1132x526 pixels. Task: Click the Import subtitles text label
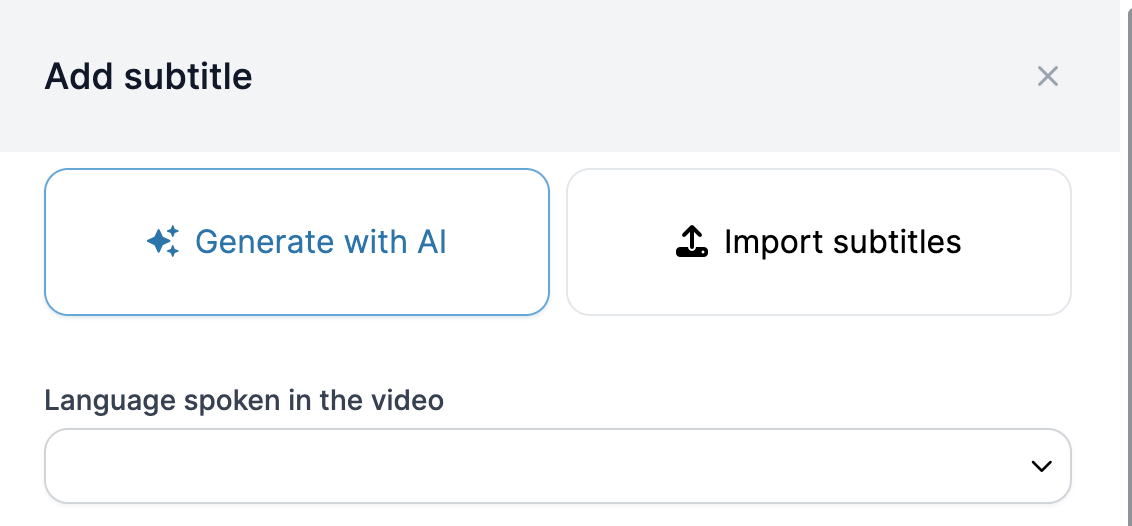click(843, 242)
